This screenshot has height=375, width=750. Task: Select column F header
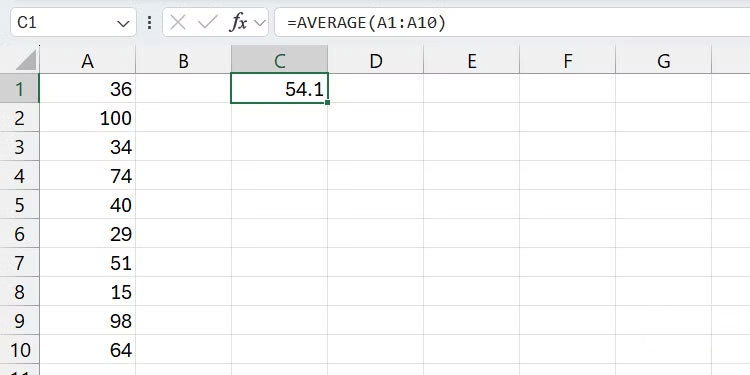(x=568, y=60)
